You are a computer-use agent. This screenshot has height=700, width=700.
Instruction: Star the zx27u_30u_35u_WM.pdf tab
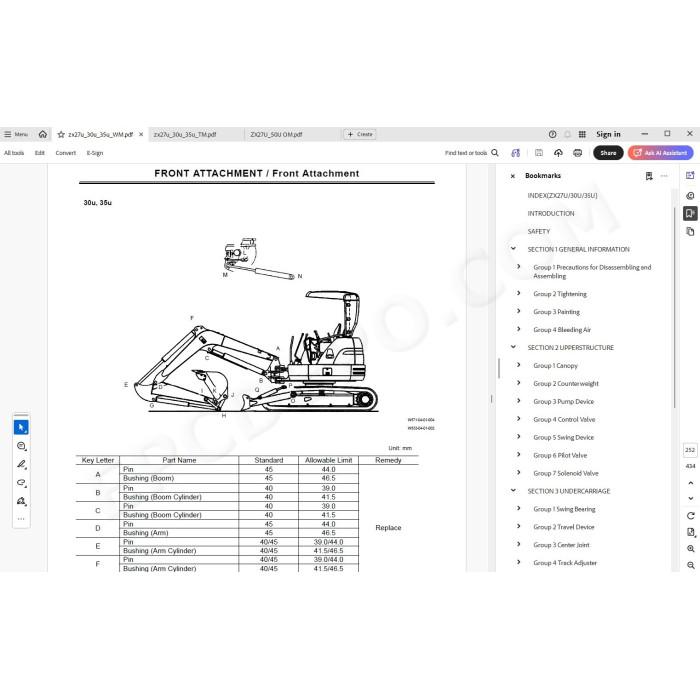(x=61, y=134)
